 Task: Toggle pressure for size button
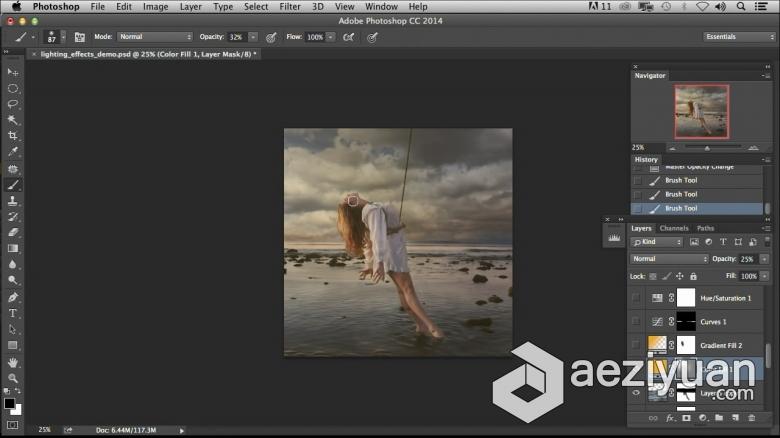click(372, 37)
